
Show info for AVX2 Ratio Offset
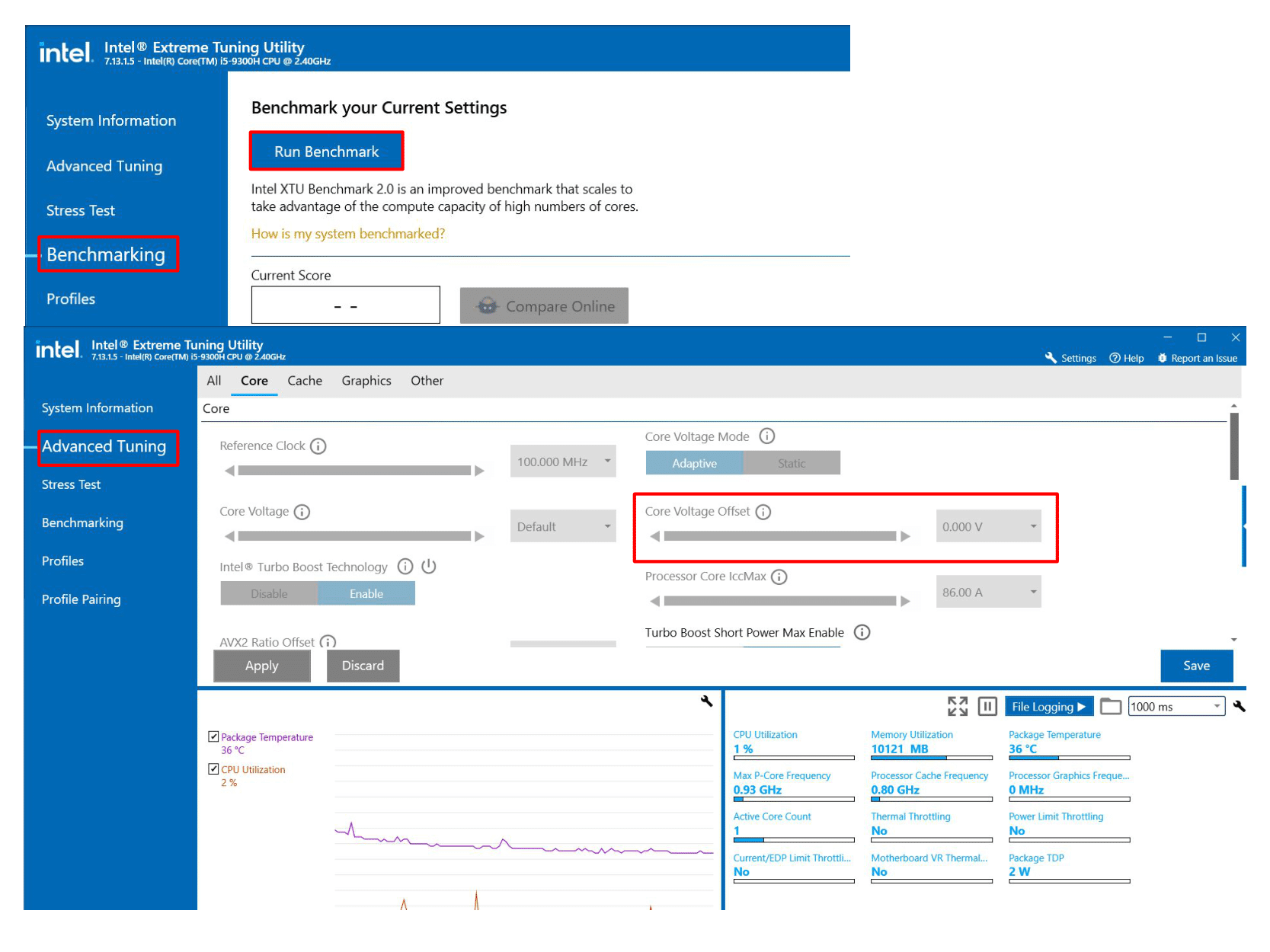pos(328,642)
